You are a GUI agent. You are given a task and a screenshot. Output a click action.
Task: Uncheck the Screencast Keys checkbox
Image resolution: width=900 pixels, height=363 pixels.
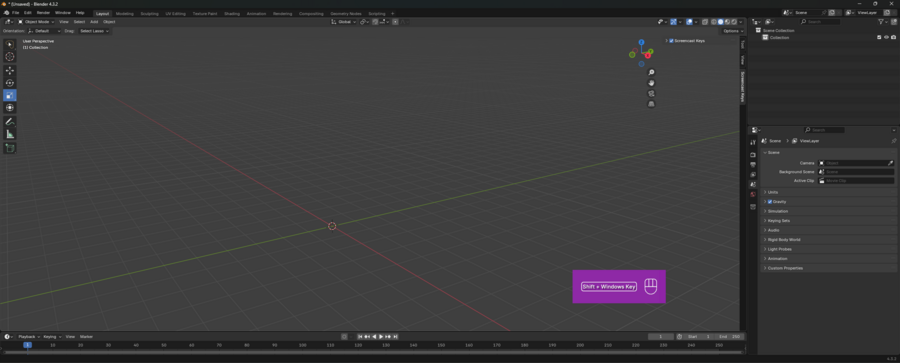pyautogui.click(x=672, y=41)
